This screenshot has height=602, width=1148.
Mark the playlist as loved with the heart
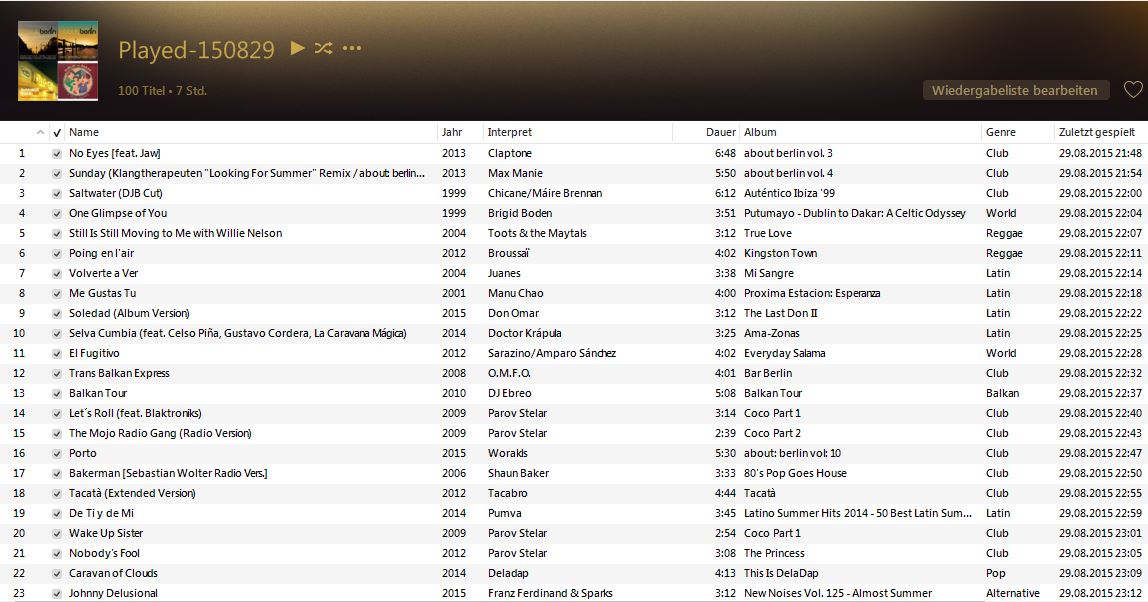coord(1133,89)
